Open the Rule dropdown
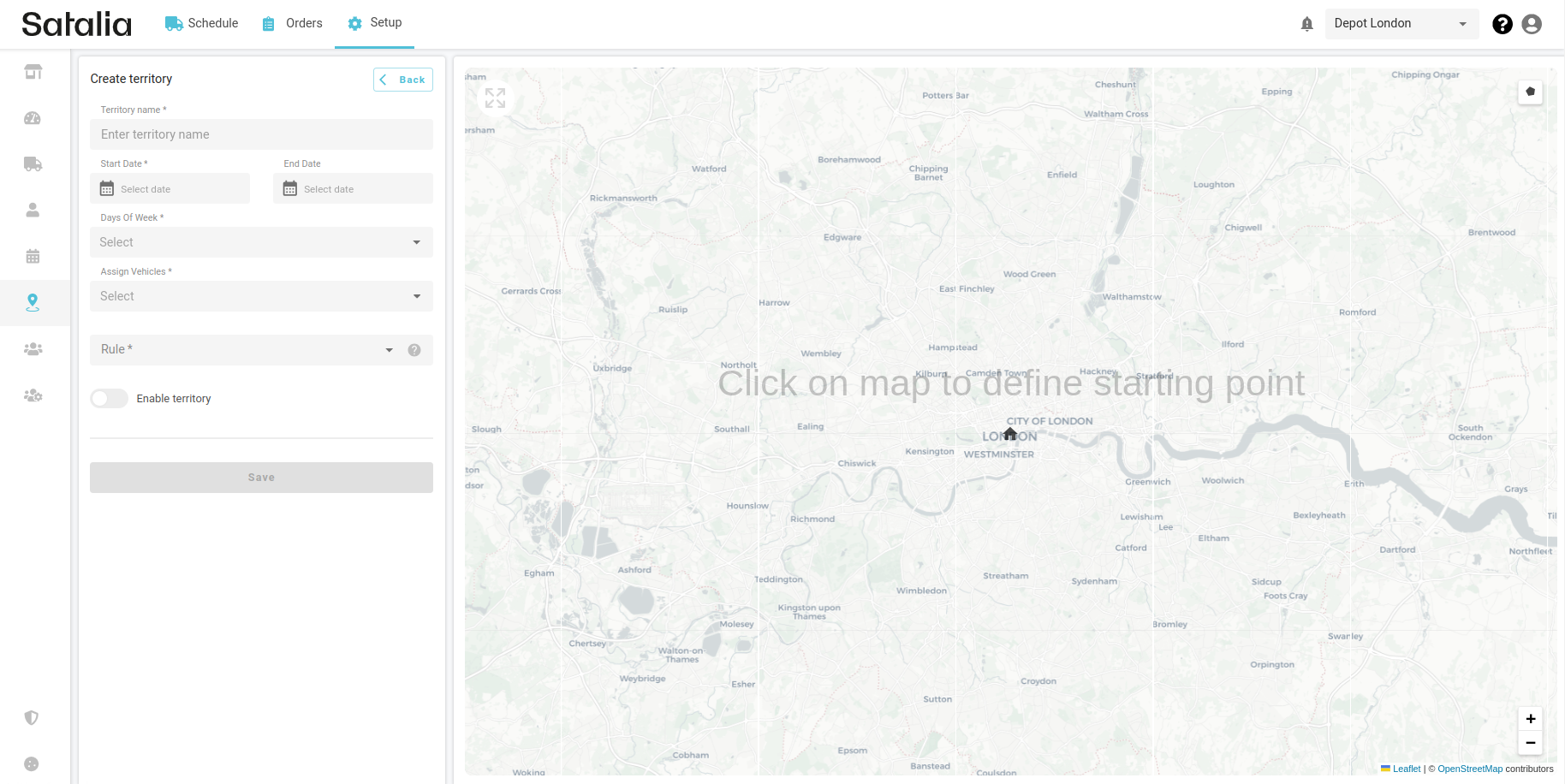The image size is (1565, 784). point(244,350)
